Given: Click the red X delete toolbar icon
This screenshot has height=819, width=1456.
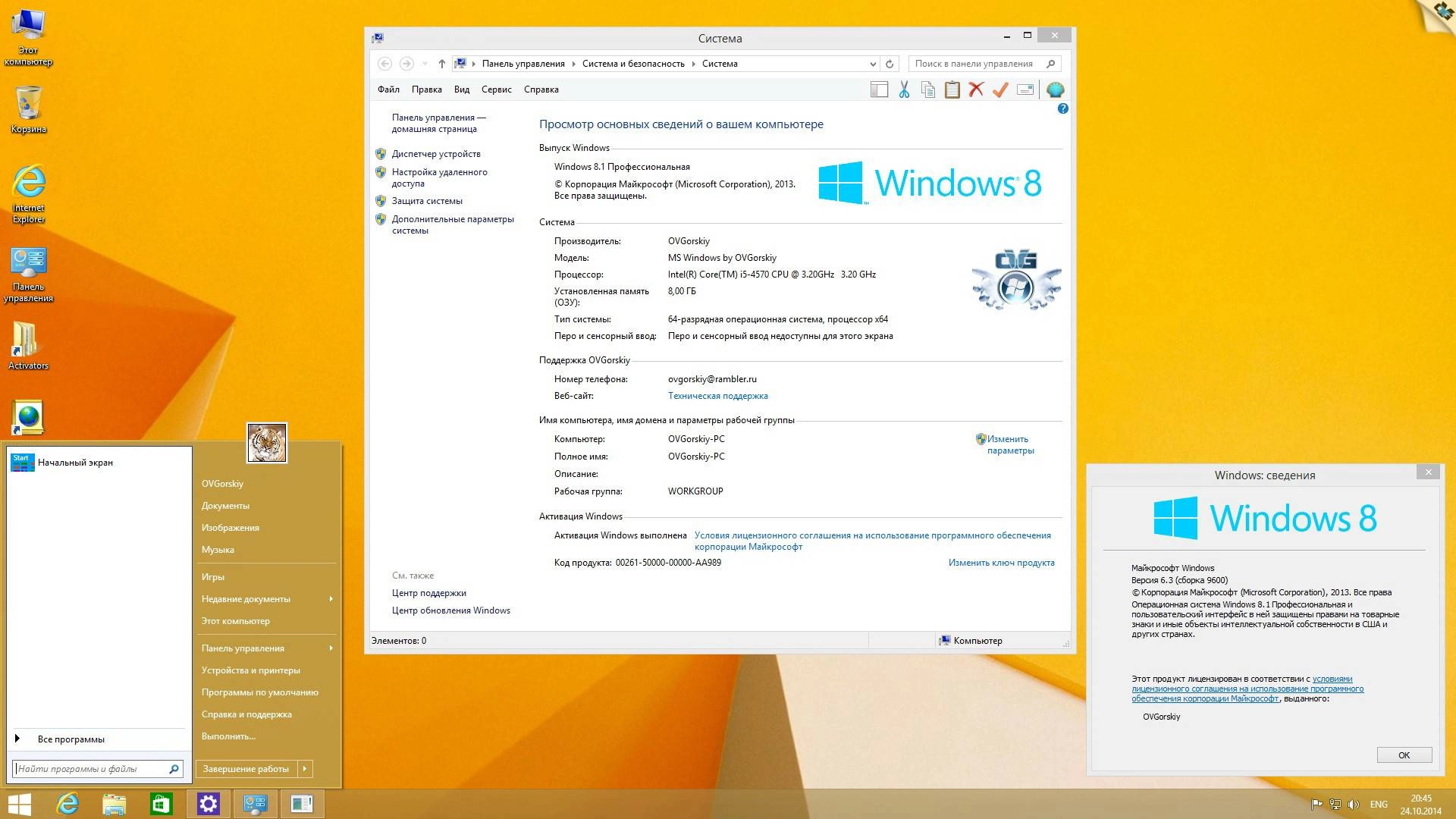Looking at the screenshot, I should (x=976, y=89).
